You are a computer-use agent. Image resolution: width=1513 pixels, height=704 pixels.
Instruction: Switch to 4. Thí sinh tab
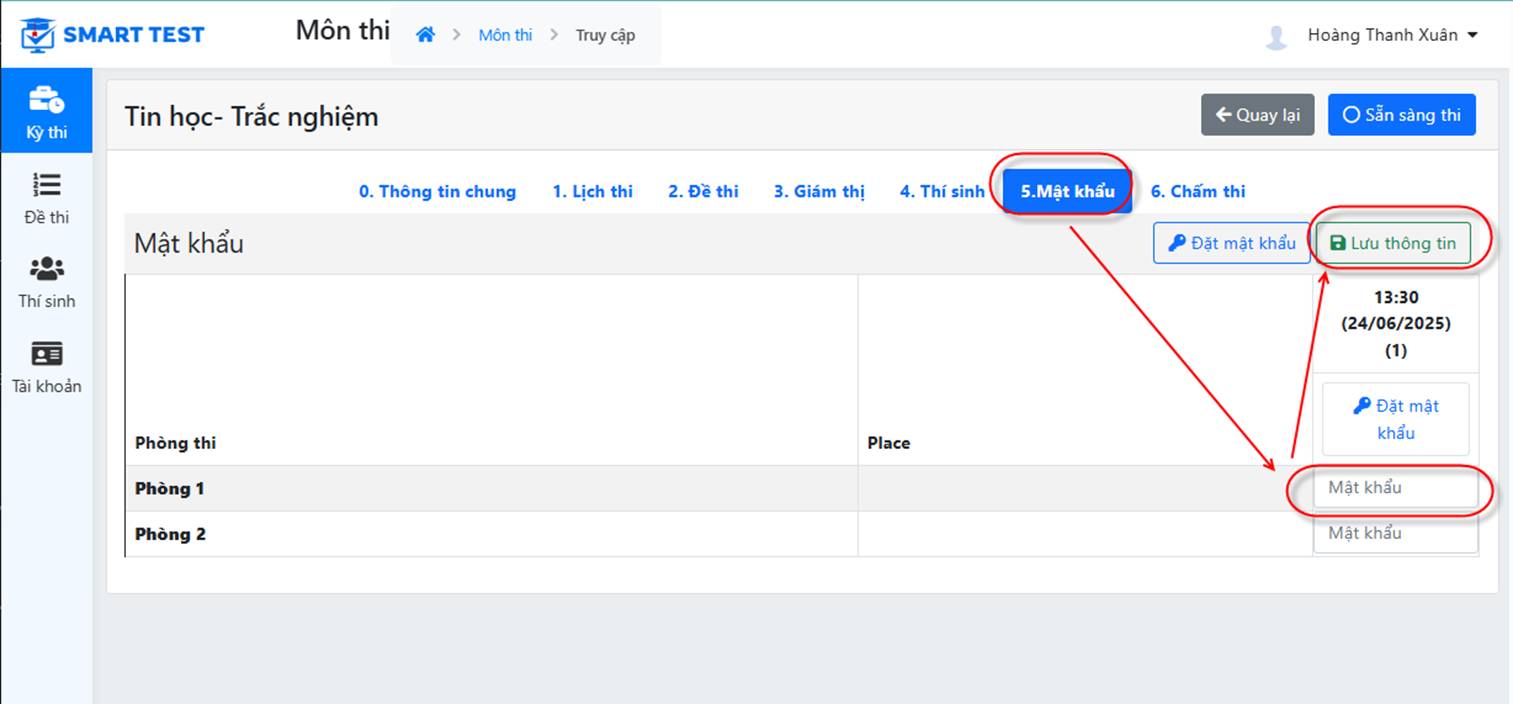pyautogui.click(x=942, y=191)
